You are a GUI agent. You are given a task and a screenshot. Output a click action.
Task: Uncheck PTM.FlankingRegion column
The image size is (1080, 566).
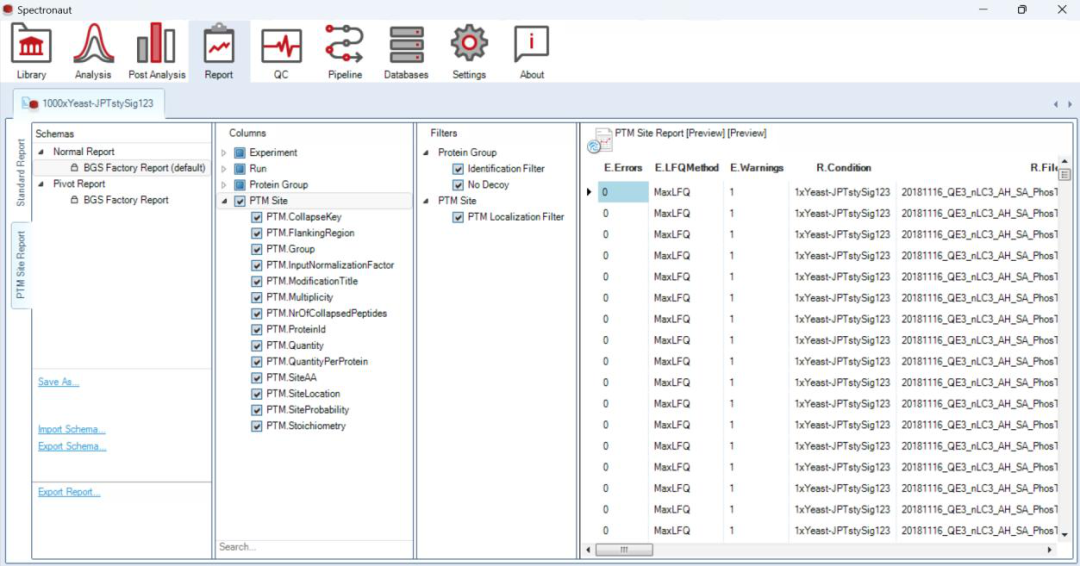point(257,233)
